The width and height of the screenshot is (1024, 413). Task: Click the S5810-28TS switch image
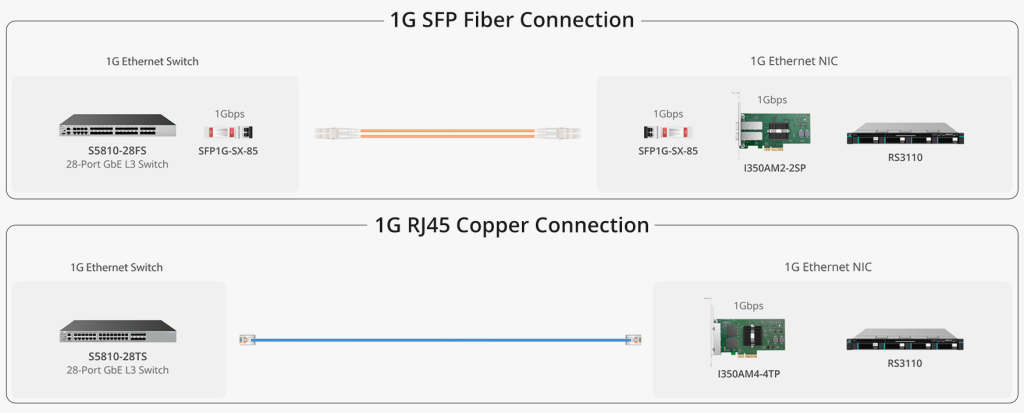(118, 331)
